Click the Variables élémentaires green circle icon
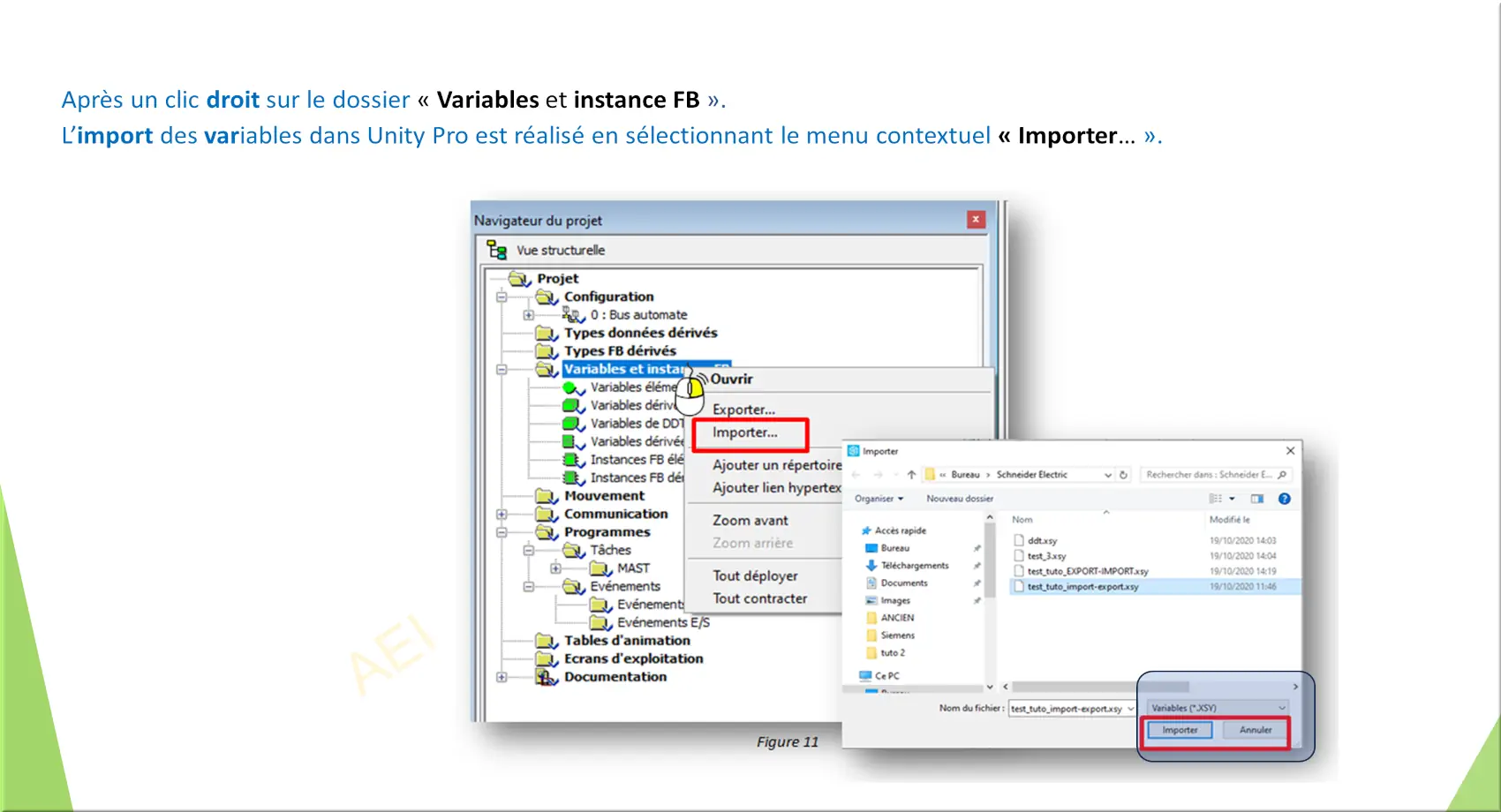1501x812 pixels. click(574, 387)
